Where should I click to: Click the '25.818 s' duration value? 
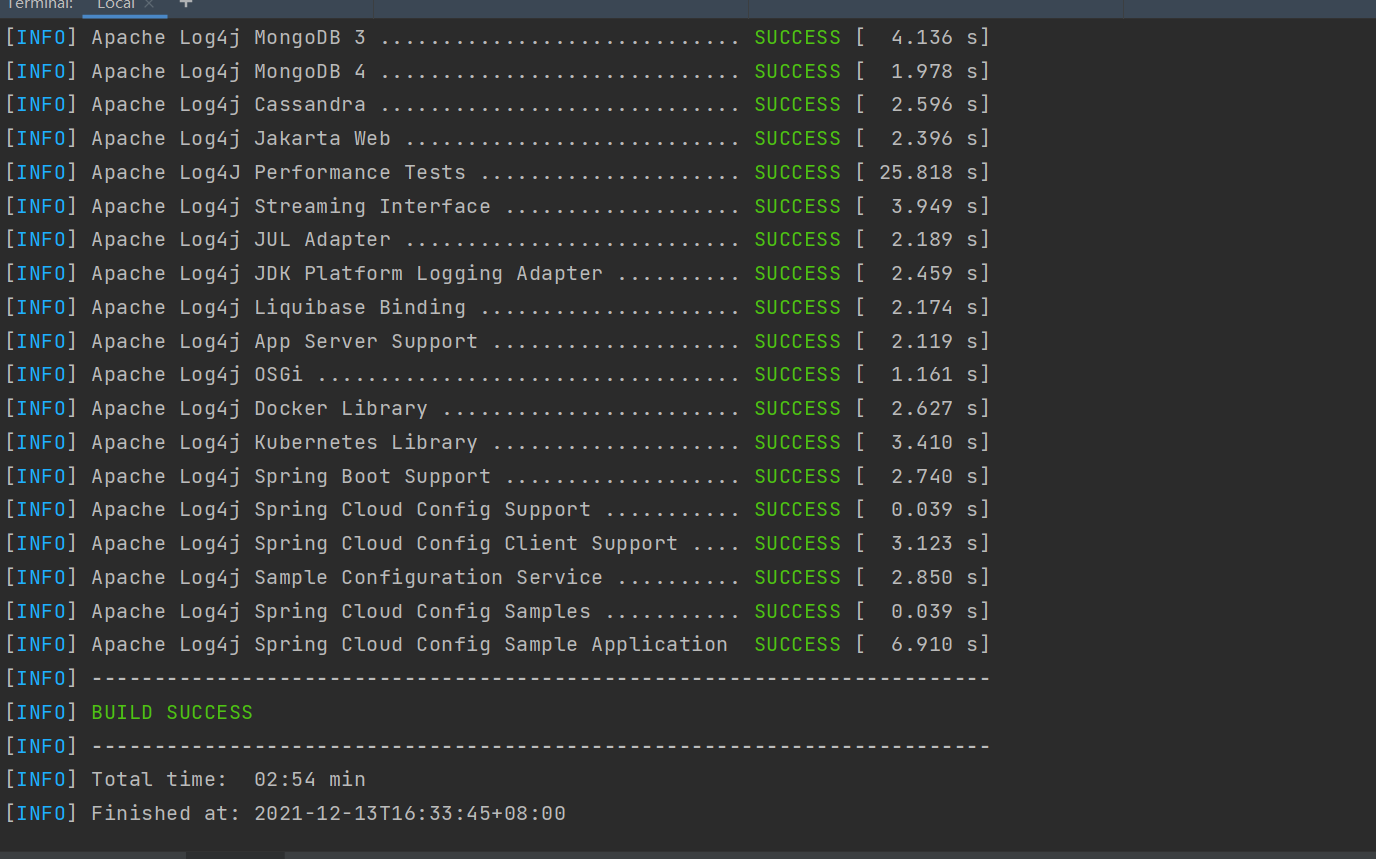click(928, 173)
